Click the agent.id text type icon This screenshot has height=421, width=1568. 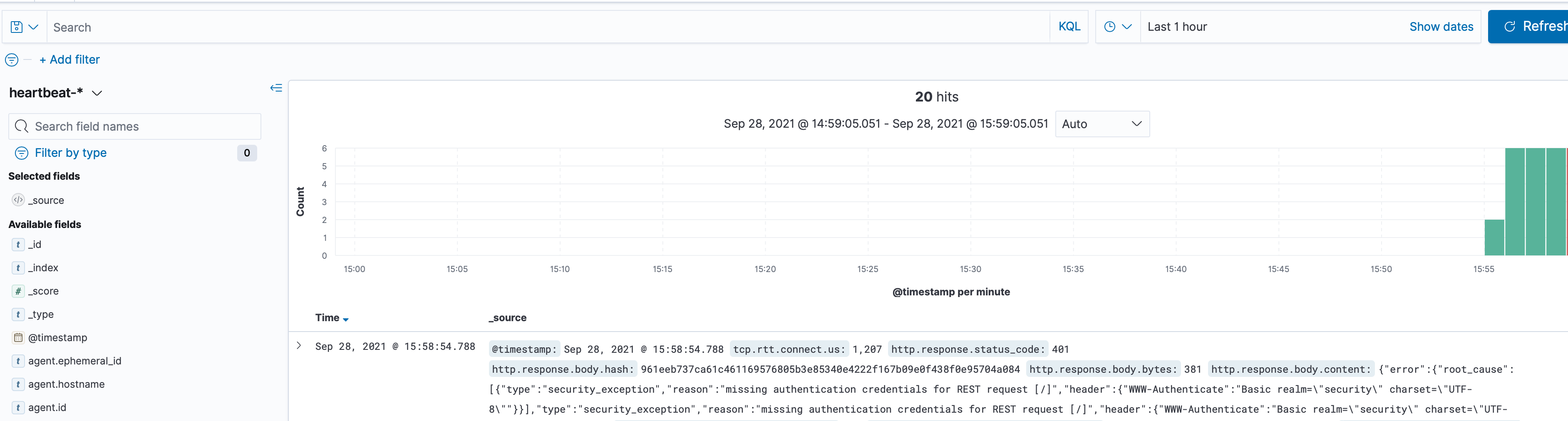[18, 408]
